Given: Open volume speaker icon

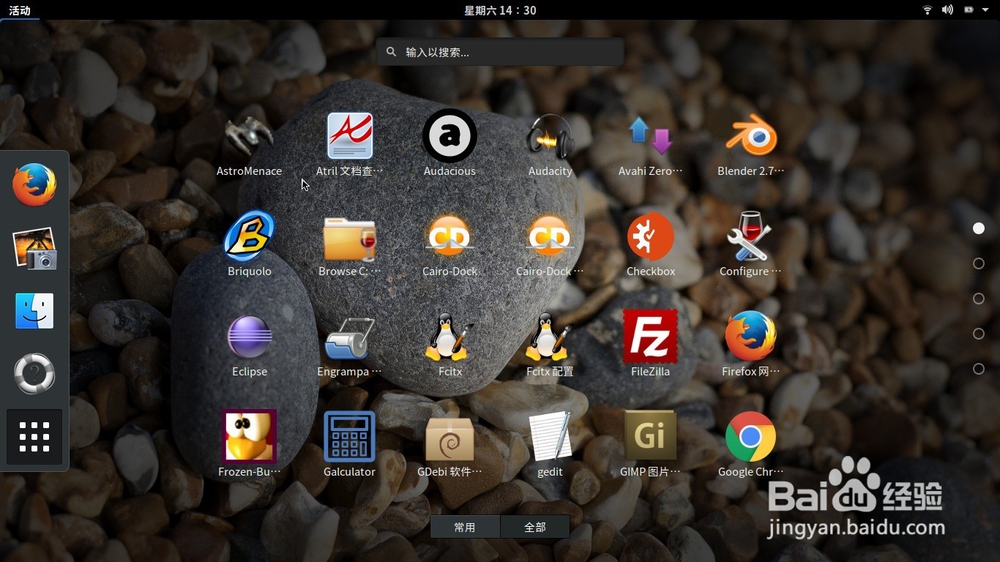Looking at the screenshot, I should click(x=948, y=10).
